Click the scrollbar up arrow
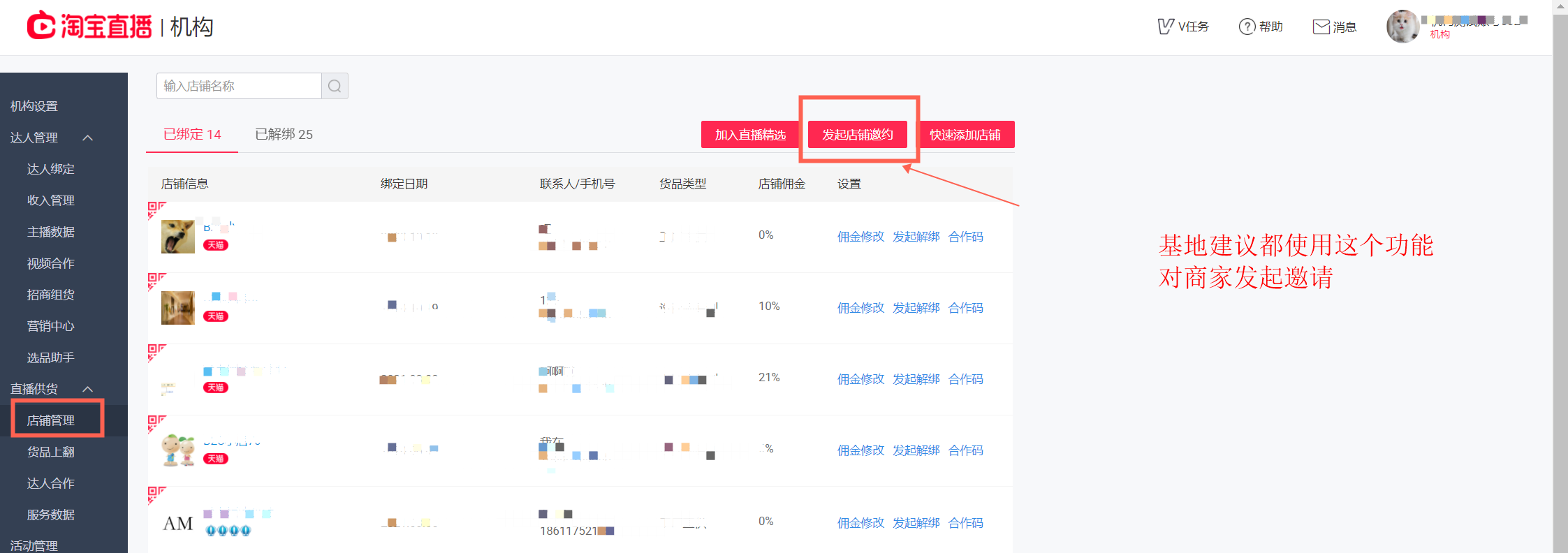 click(1560, 6)
